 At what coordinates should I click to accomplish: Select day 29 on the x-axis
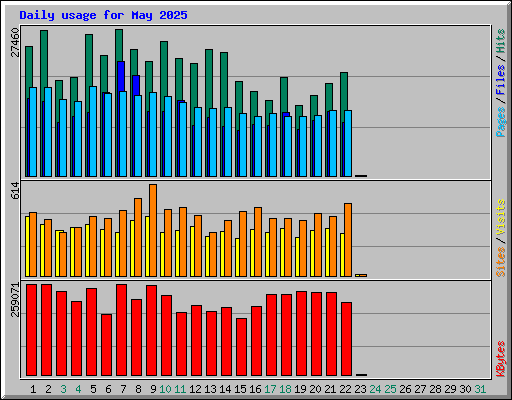tap(450, 389)
